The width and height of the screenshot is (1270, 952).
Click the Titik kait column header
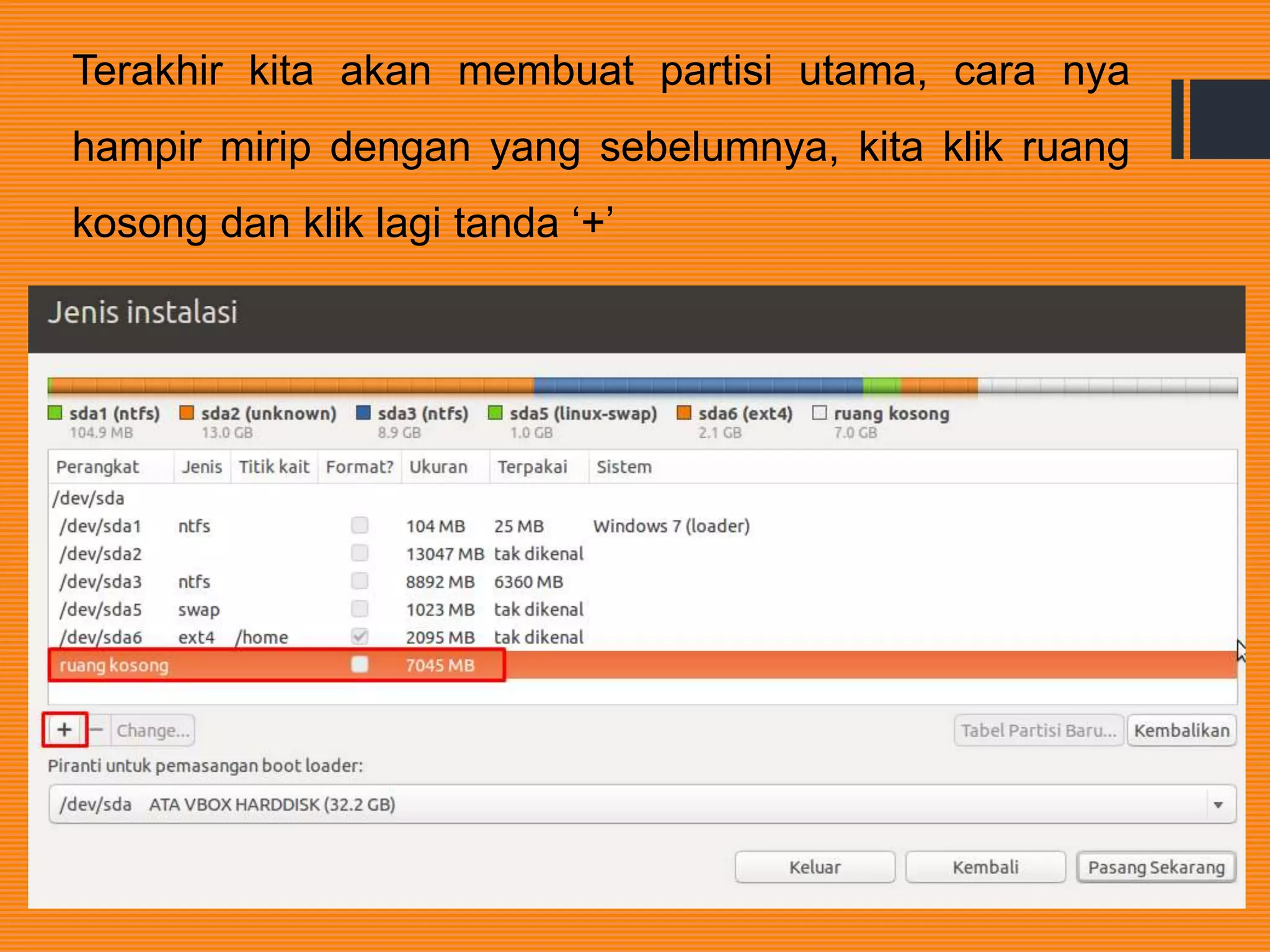[x=274, y=467]
